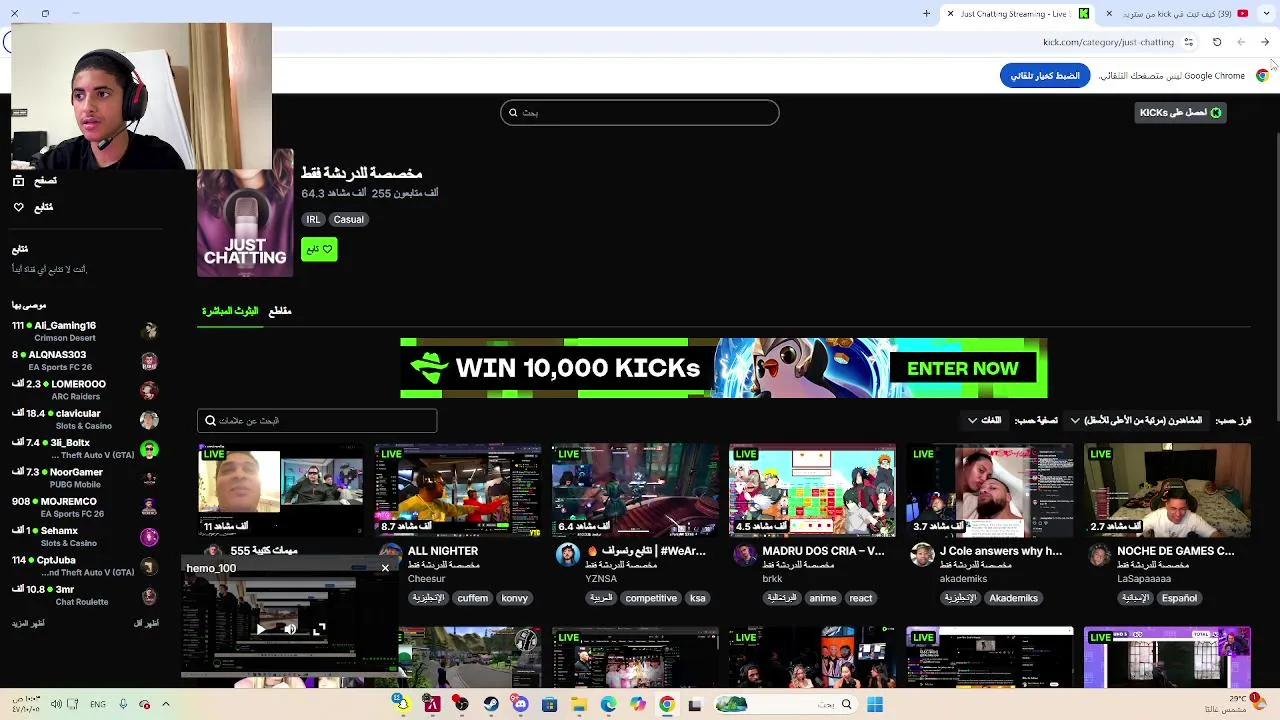Select the competitive tag
Viewport: 1280px width, 720px height.
pyautogui.click(x=651, y=598)
